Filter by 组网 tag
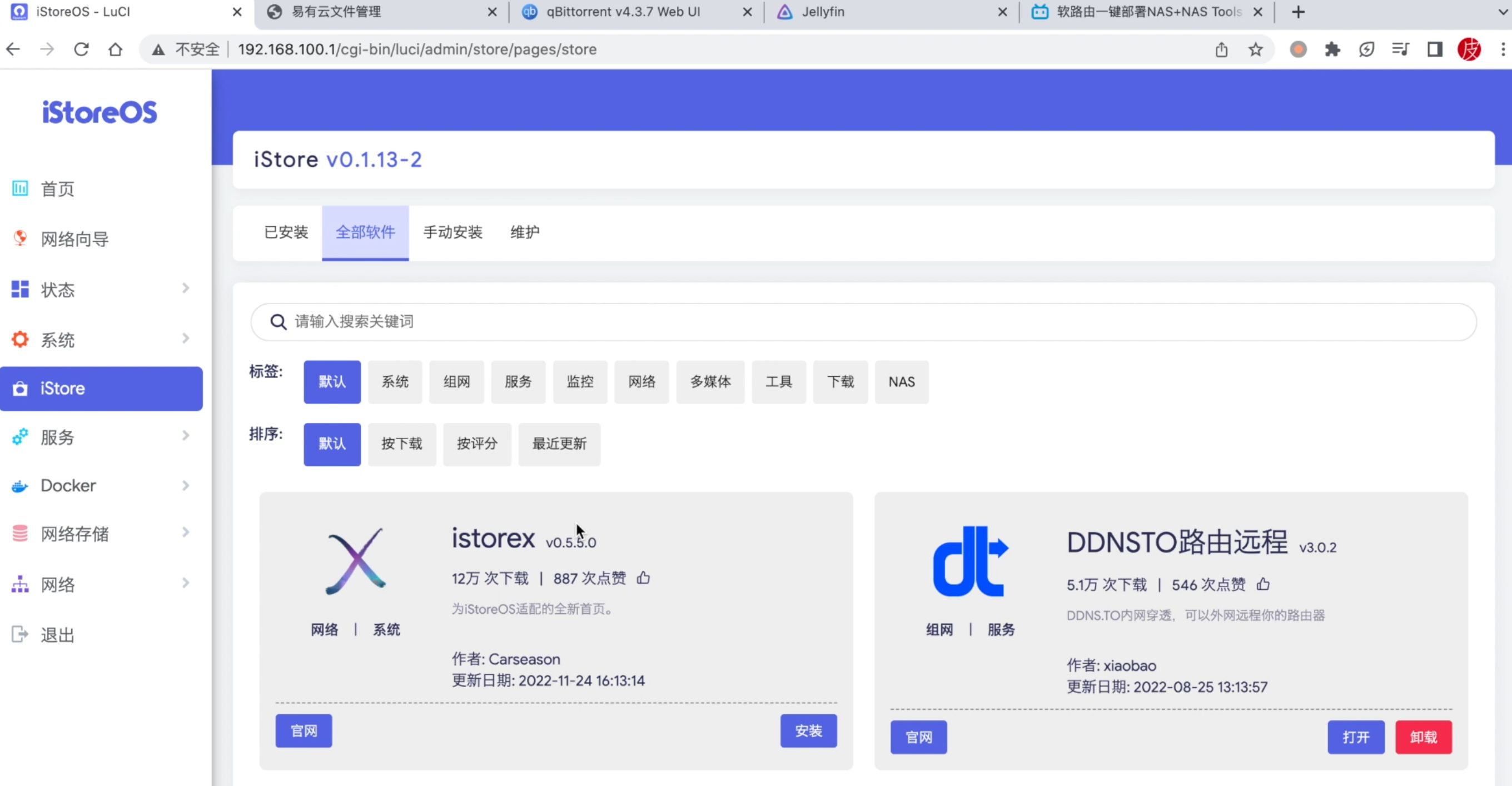This screenshot has width=1512, height=786. [x=456, y=382]
